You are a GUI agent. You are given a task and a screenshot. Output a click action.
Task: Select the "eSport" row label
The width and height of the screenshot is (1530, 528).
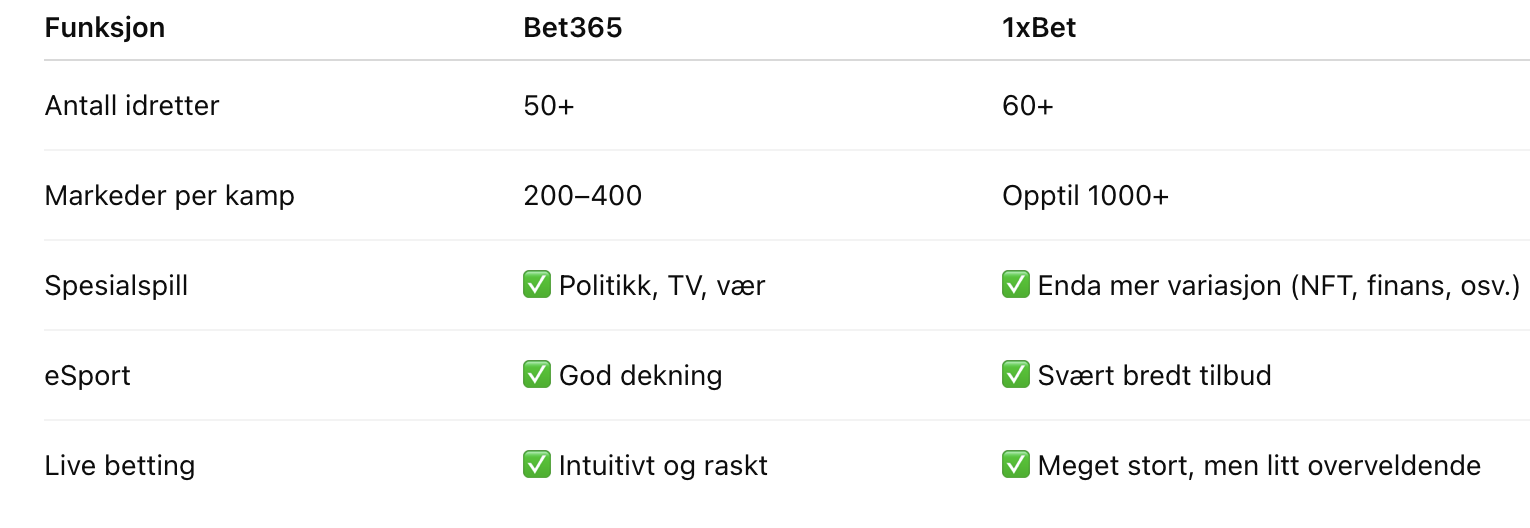click(88, 376)
